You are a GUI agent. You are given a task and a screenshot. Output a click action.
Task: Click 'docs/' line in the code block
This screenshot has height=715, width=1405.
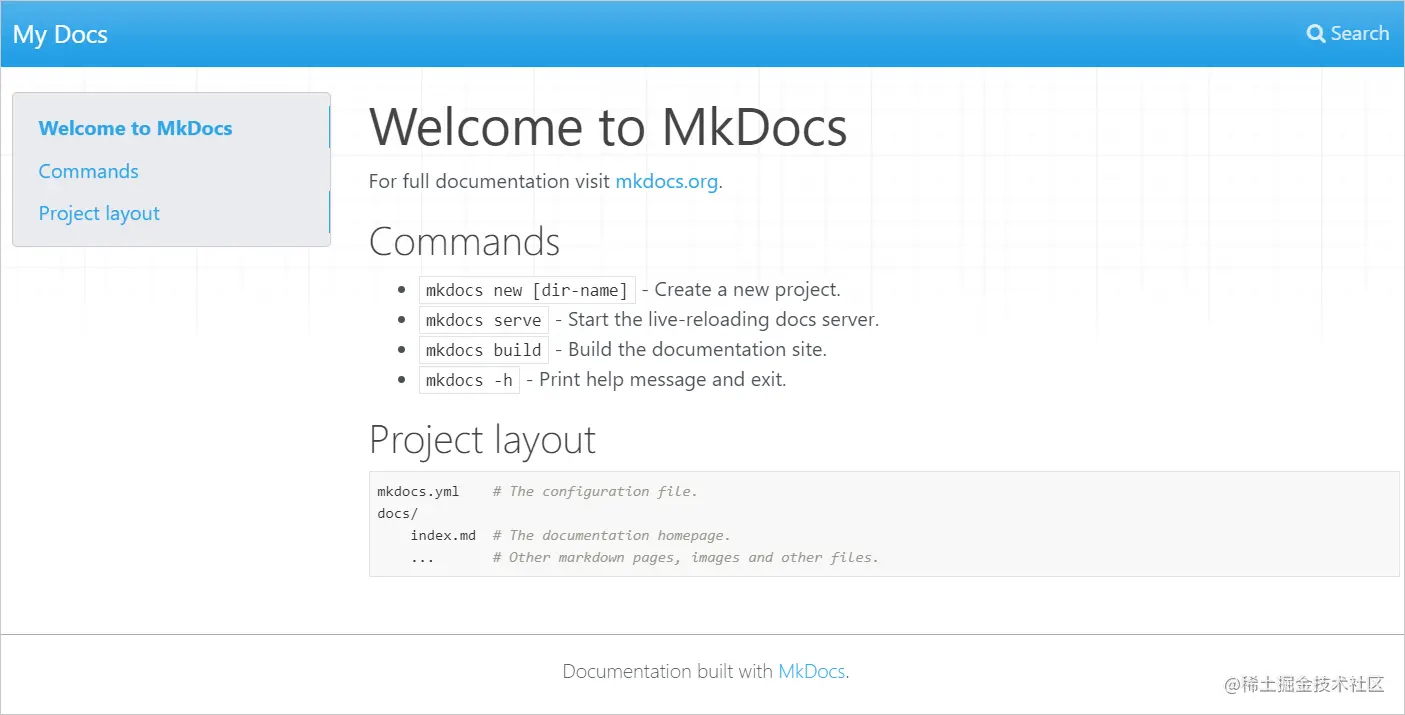tap(397, 513)
